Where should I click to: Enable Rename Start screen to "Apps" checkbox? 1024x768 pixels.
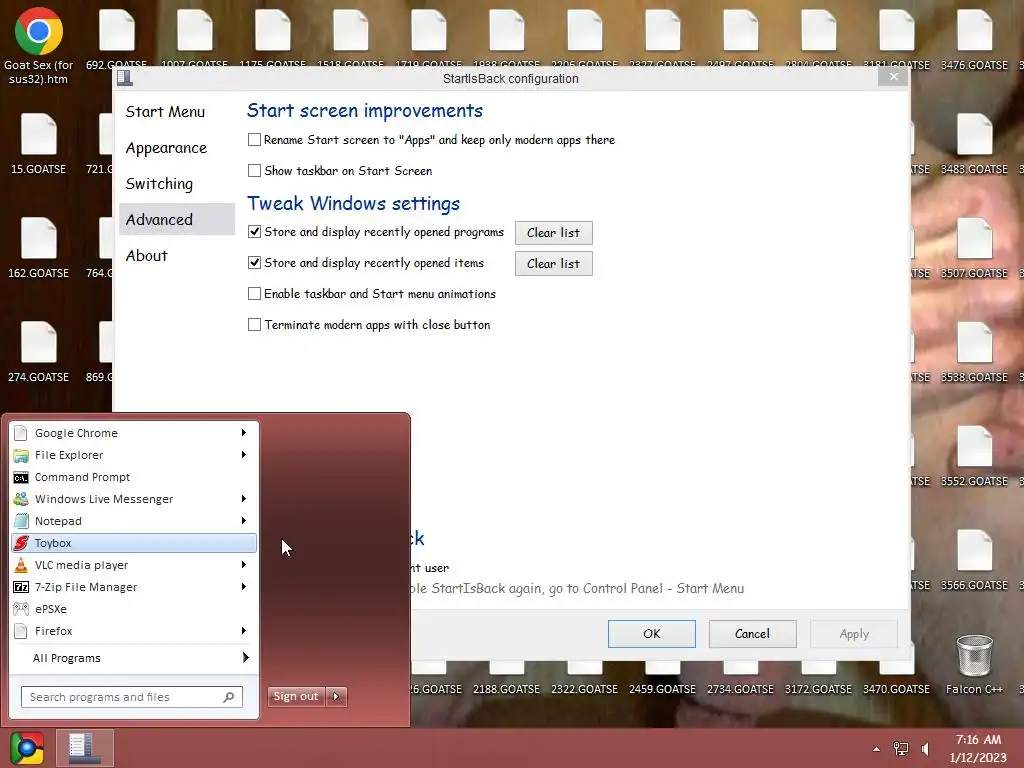click(254, 140)
